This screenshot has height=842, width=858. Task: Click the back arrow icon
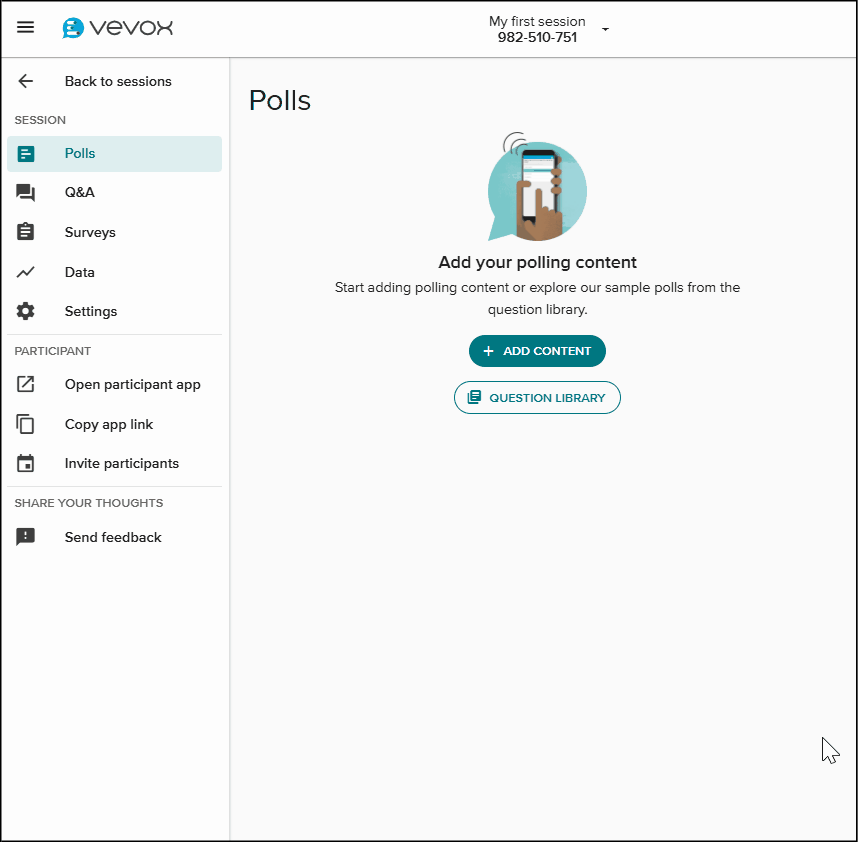pos(26,82)
